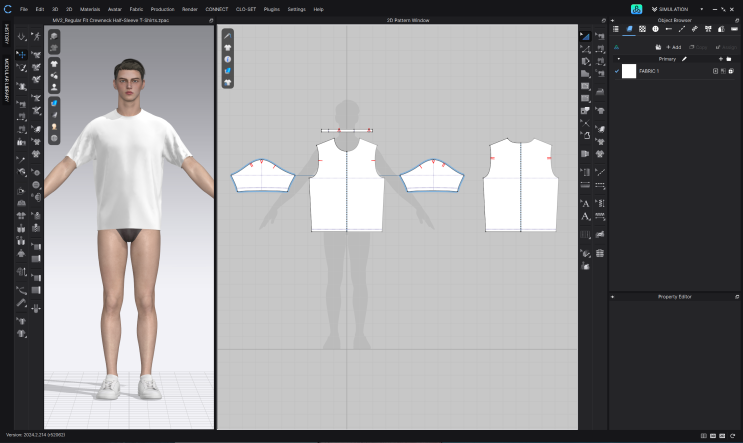Open the Avatar menu
743x443 pixels.
(x=114, y=9)
